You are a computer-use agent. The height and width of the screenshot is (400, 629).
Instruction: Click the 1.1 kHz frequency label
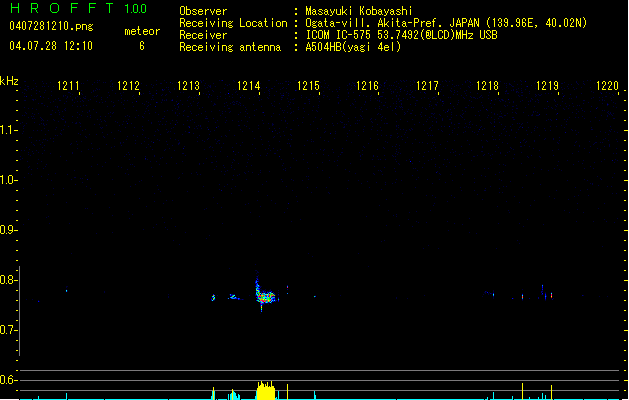click(x=8, y=130)
